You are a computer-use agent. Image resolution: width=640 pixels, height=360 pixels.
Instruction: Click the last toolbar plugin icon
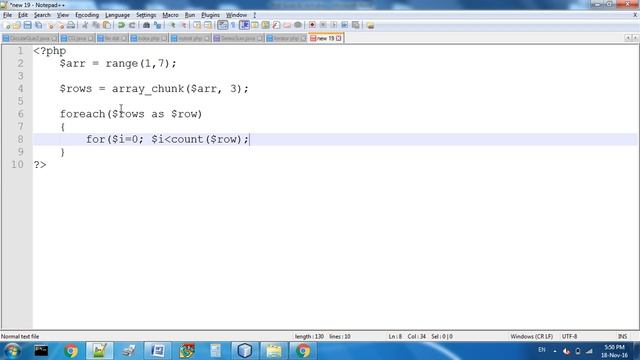tap(370, 25)
